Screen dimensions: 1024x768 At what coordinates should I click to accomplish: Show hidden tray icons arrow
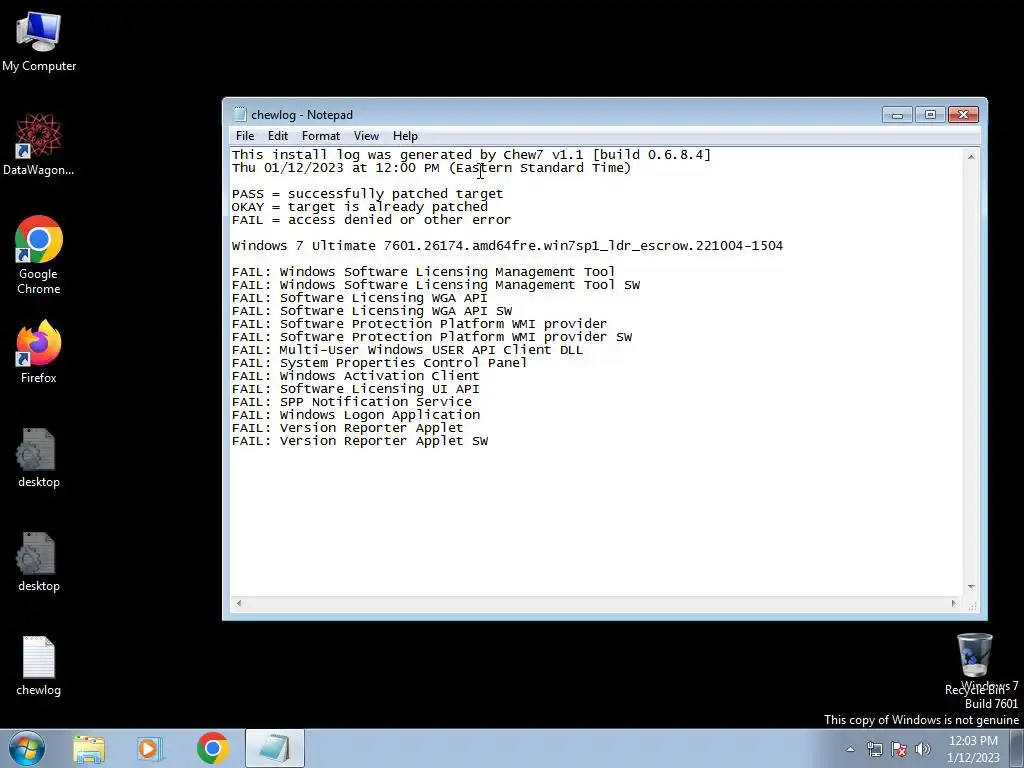click(850, 749)
